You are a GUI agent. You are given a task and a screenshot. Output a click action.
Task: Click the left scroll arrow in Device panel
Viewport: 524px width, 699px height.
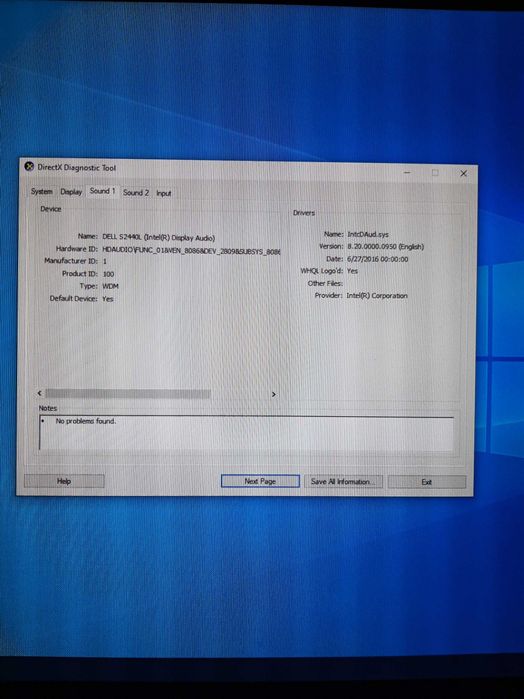[40, 393]
